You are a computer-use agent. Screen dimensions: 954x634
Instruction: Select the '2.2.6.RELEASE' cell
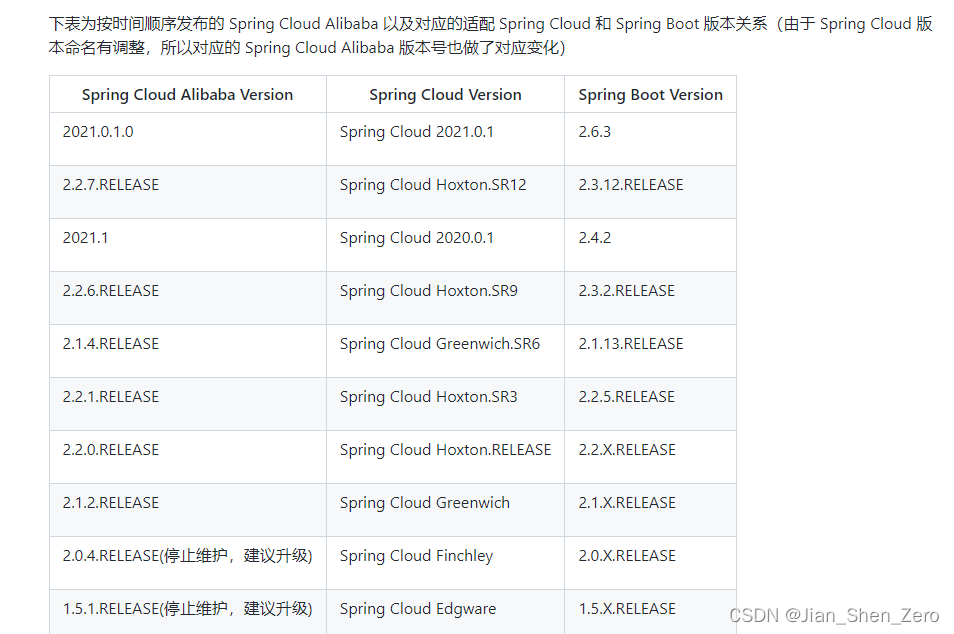187,298
